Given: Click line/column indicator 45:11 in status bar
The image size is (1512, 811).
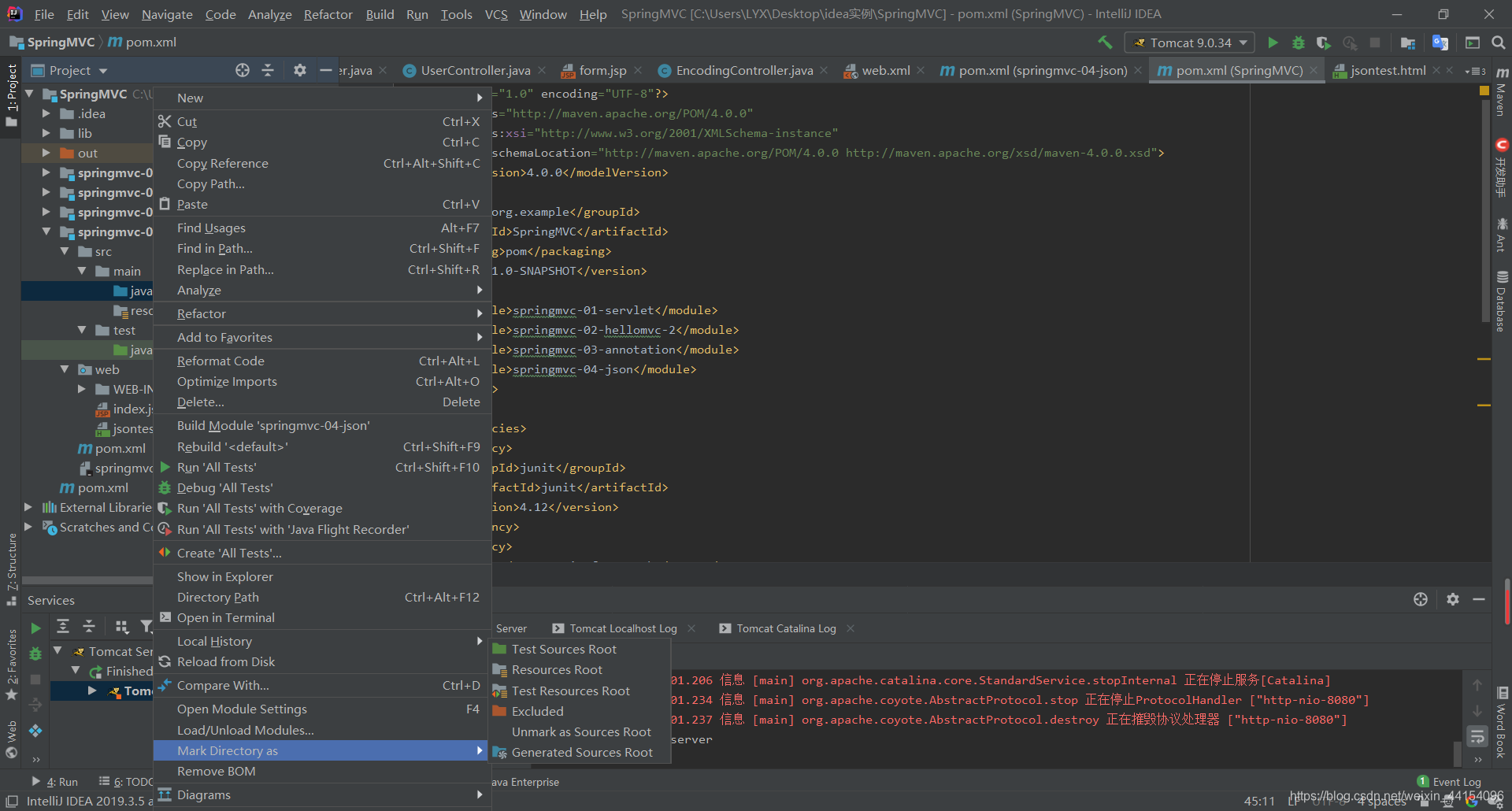Looking at the screenshot, I should [x=1259, y=801].
